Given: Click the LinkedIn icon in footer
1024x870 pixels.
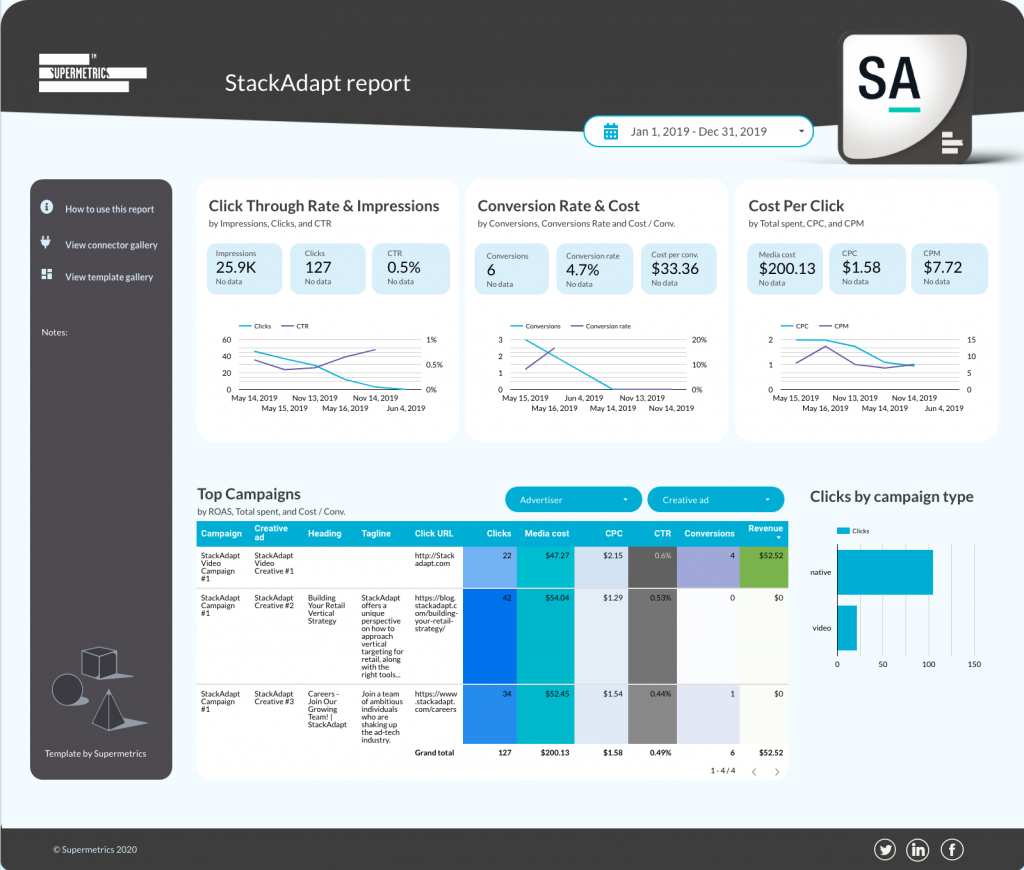Looking at the screenshot, I should click(x=918, y=850).
